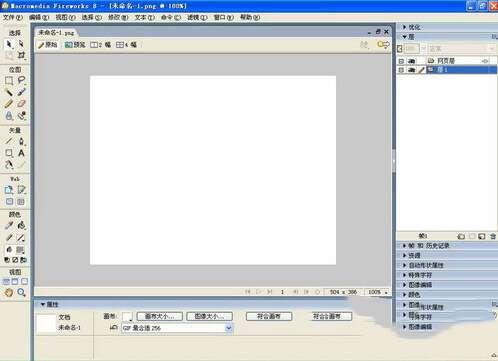Select the bitmap Brush tool

(21, 92)
